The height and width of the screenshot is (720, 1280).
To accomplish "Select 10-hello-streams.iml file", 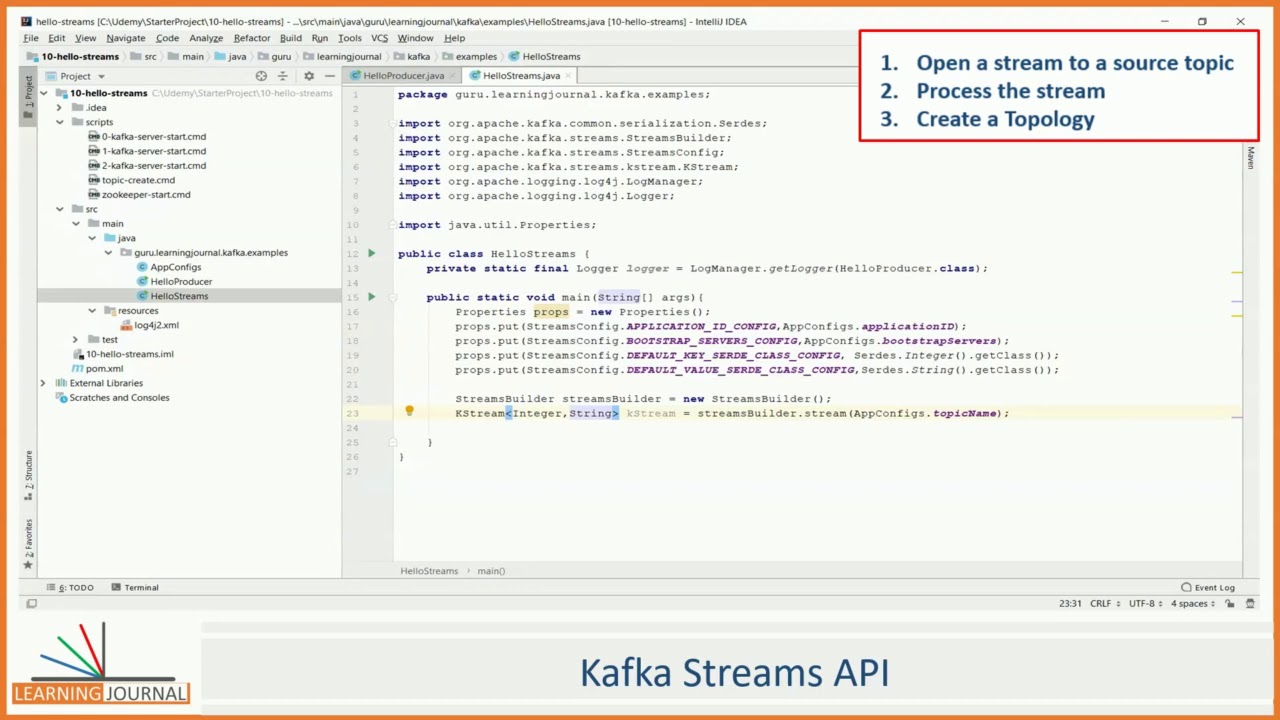I will tap(129, 354).
